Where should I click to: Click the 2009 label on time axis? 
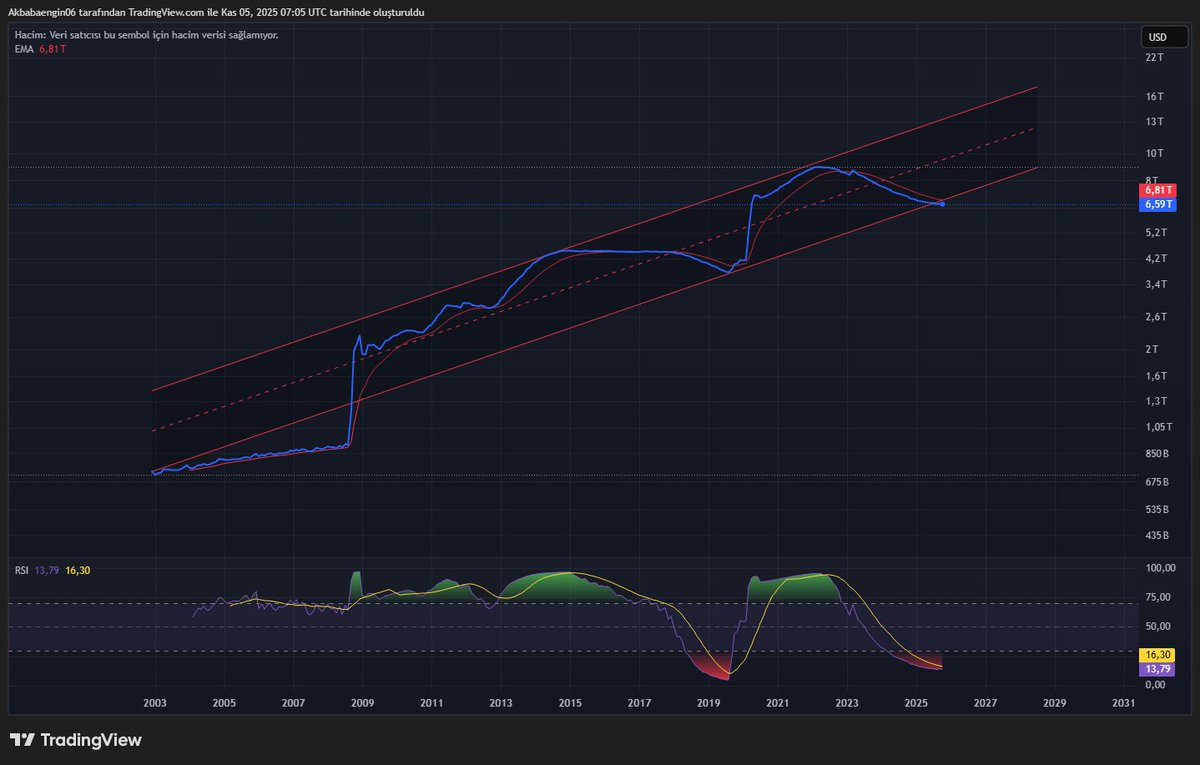(x=362, y=704)
